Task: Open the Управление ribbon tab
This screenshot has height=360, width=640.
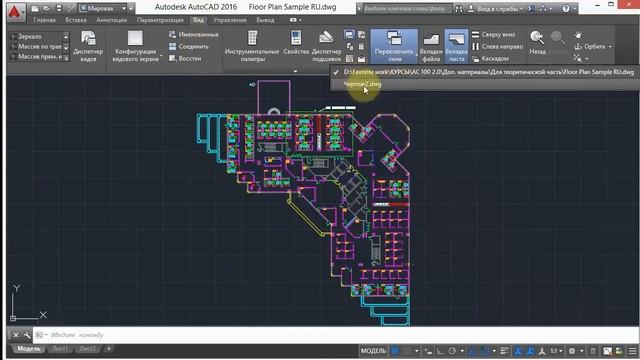Action: tap(230, 20)
